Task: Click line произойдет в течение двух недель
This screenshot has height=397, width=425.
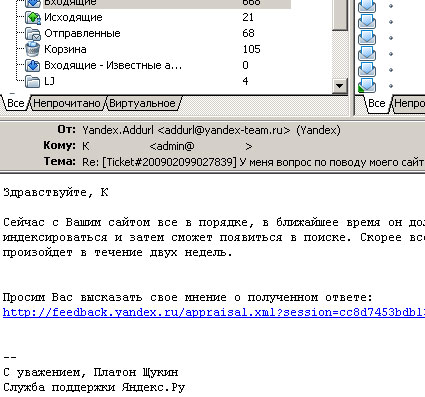Action: (117, 252)
